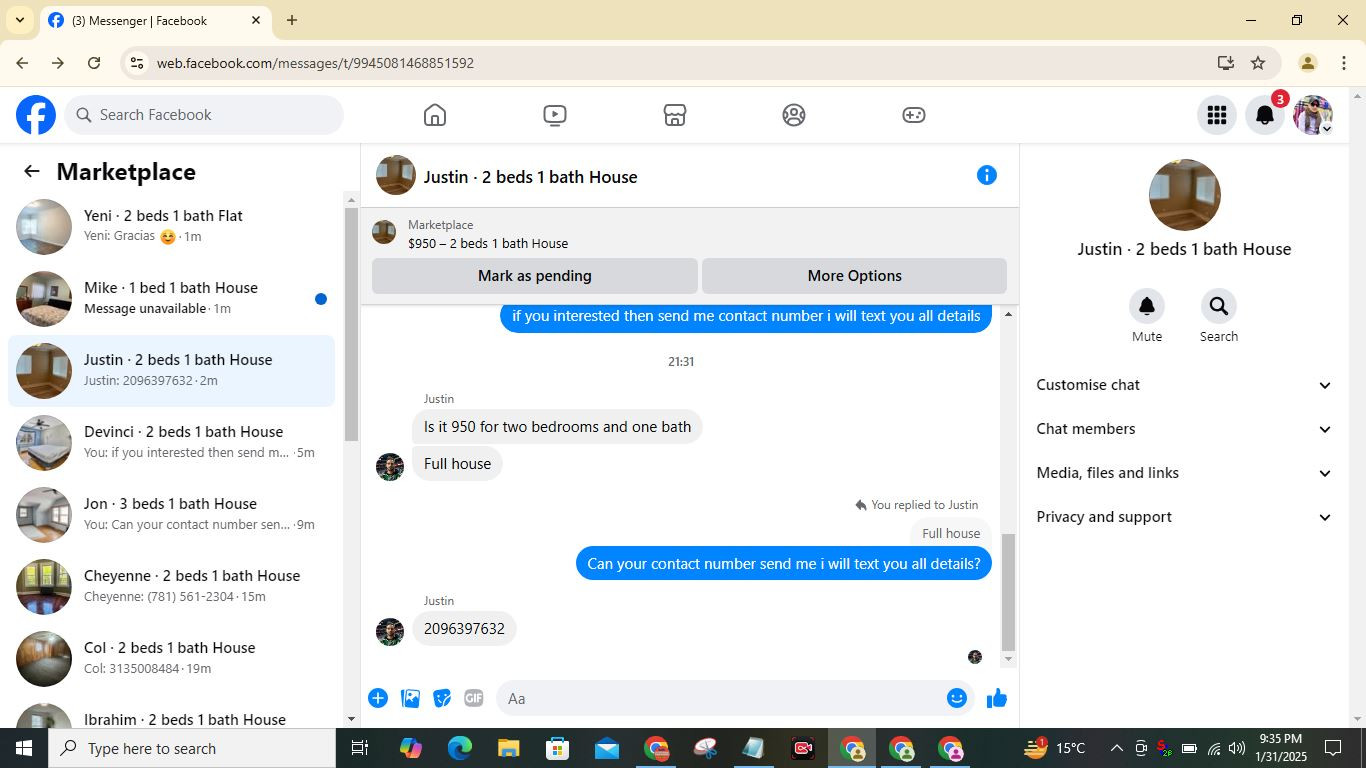Viewport: 1366px width, 768px height.
Task: Go back using the Marketplace back arrow
Action: coord(32,171)
